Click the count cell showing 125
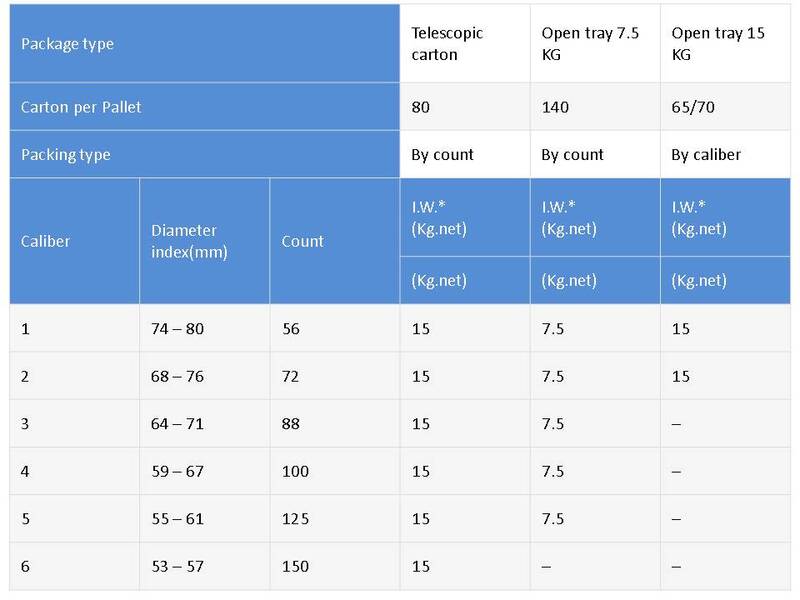 (x=297, y=519)
